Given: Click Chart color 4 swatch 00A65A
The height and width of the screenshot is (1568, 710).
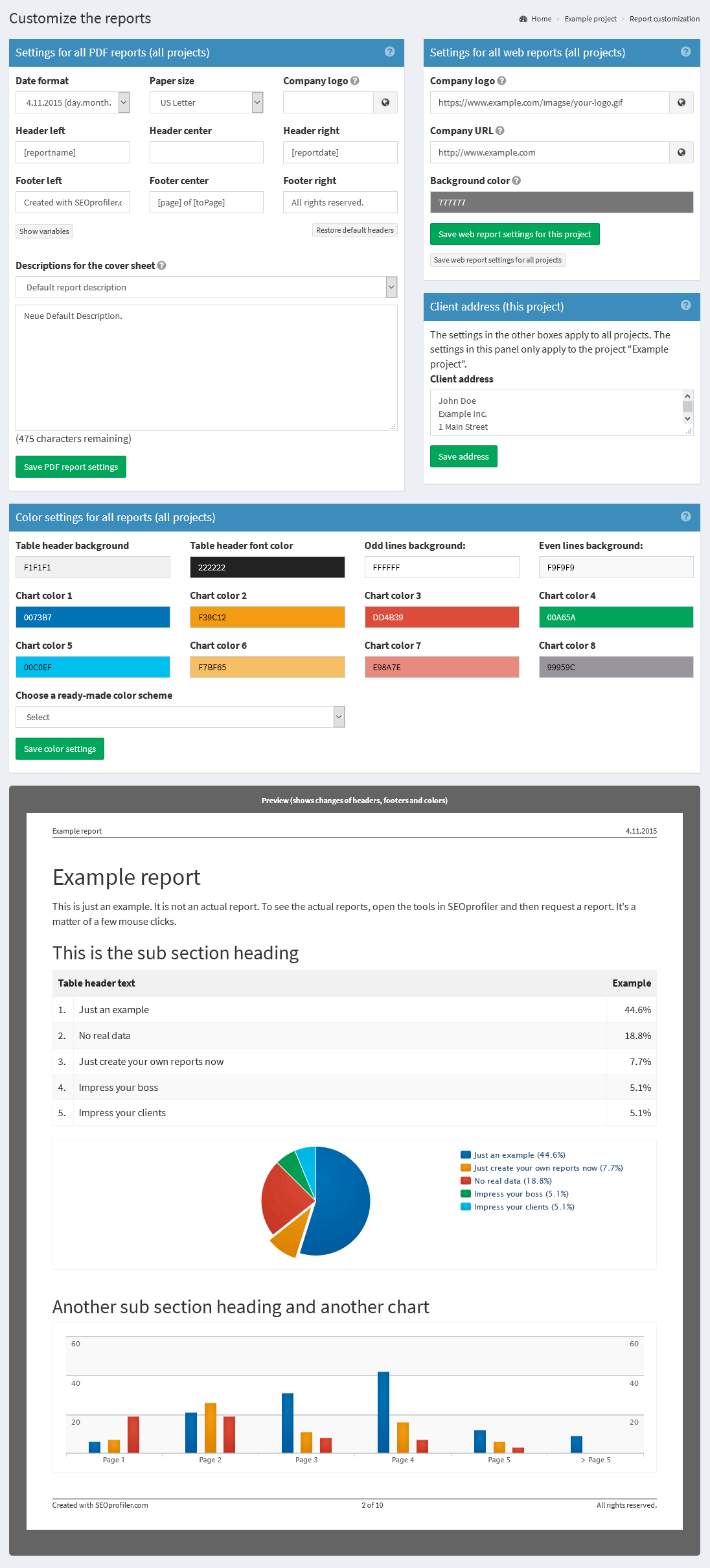Looking at the screenshot, I should pyautogui.click(x=616, y=617).
